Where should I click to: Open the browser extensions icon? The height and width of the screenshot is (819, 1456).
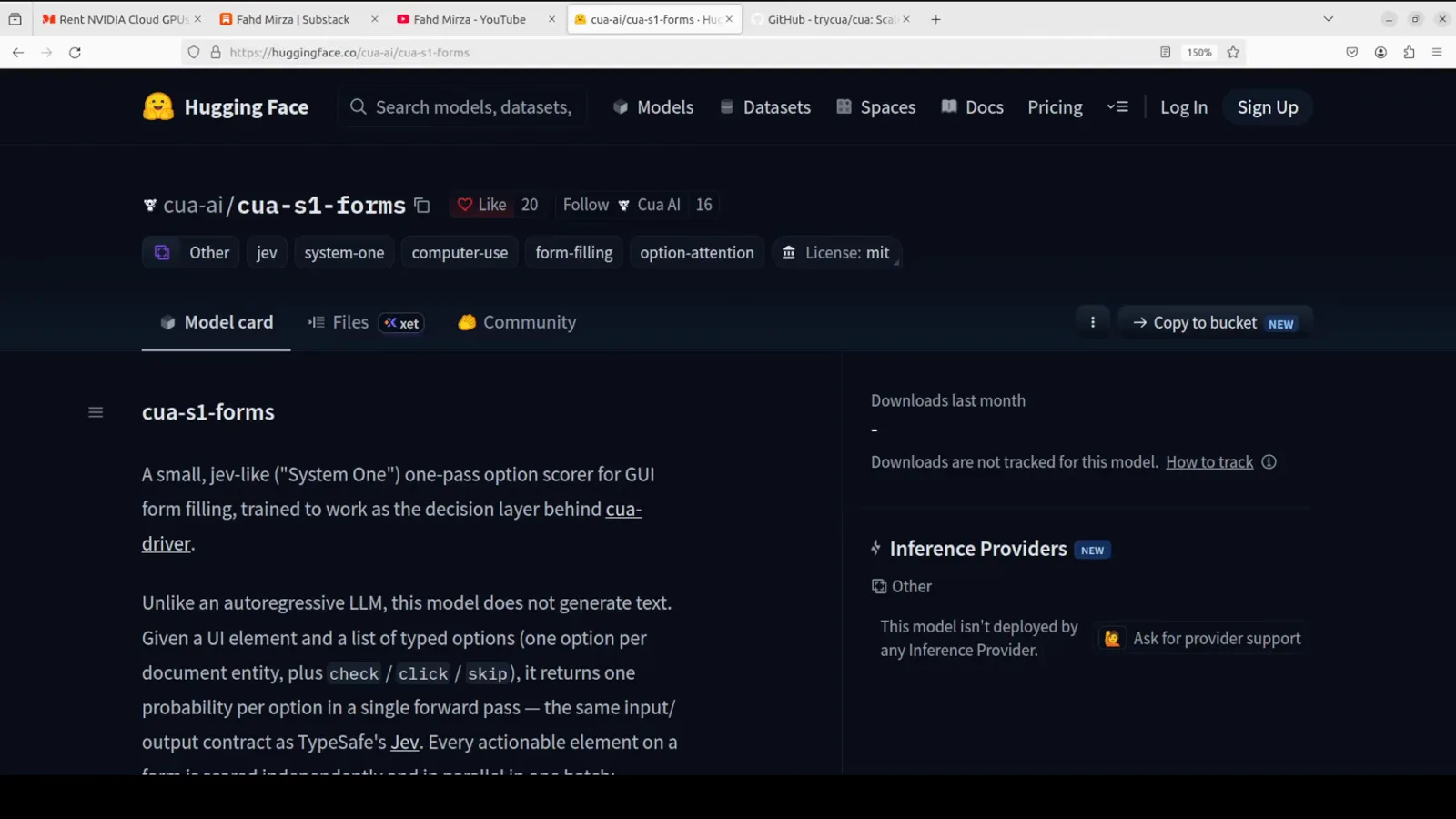1409,53
